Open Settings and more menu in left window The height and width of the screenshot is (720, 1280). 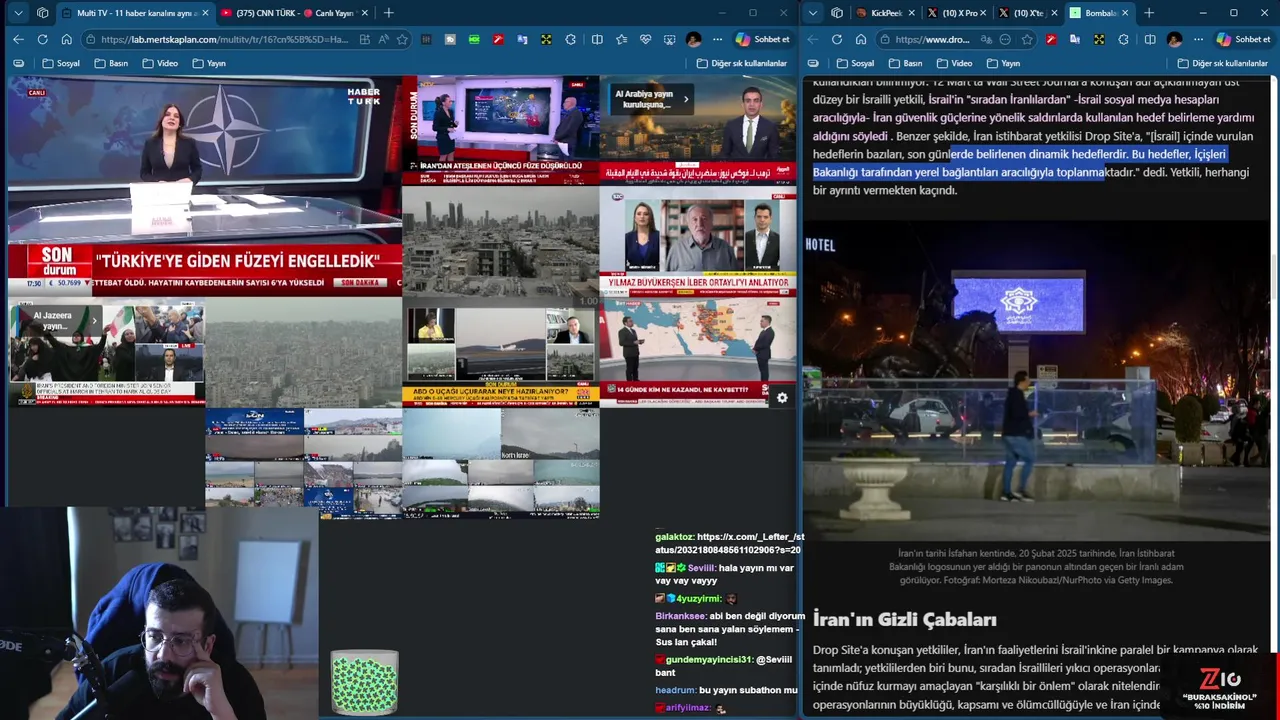[717, 39]
